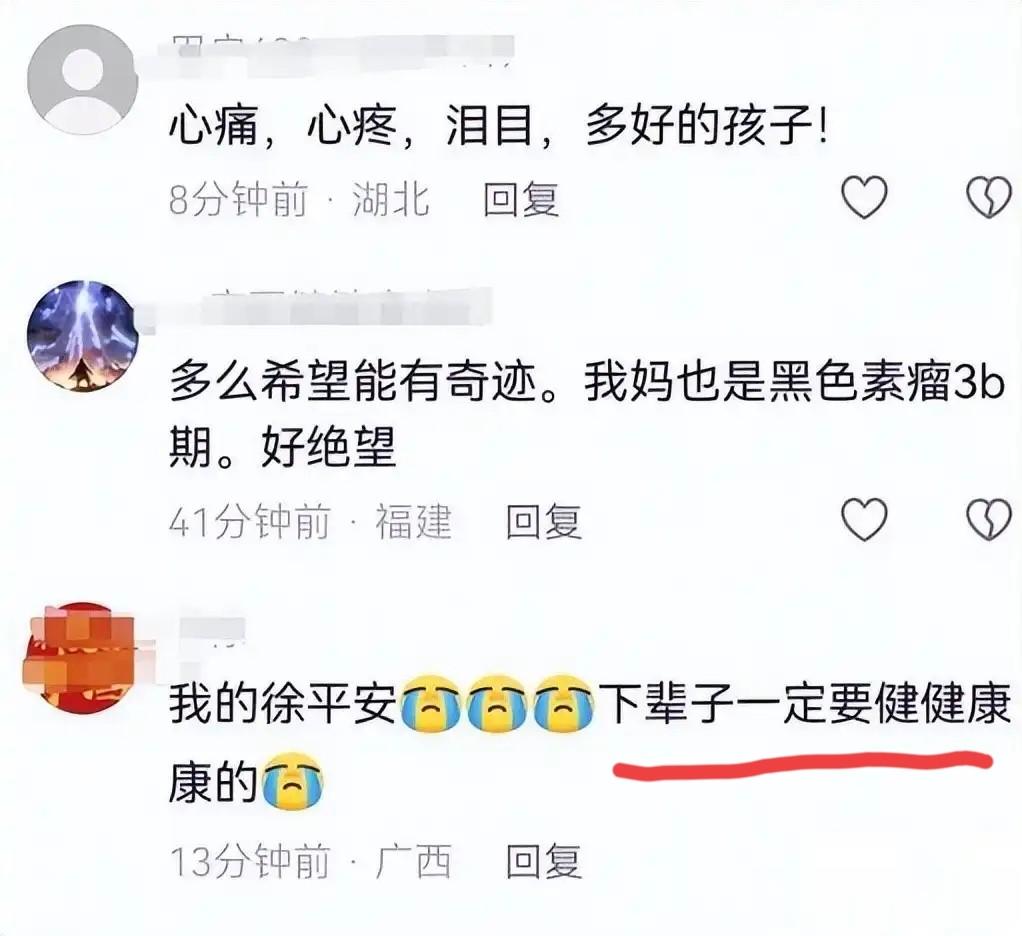Image resolution: width=1022 pixels, height=936 pixels.
Task: Tap broken heart on Fujian comment
Action: point(988,519)
